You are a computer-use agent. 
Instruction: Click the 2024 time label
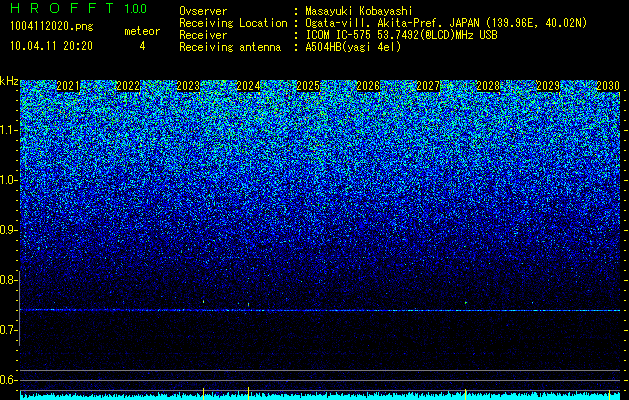[248, 86]
